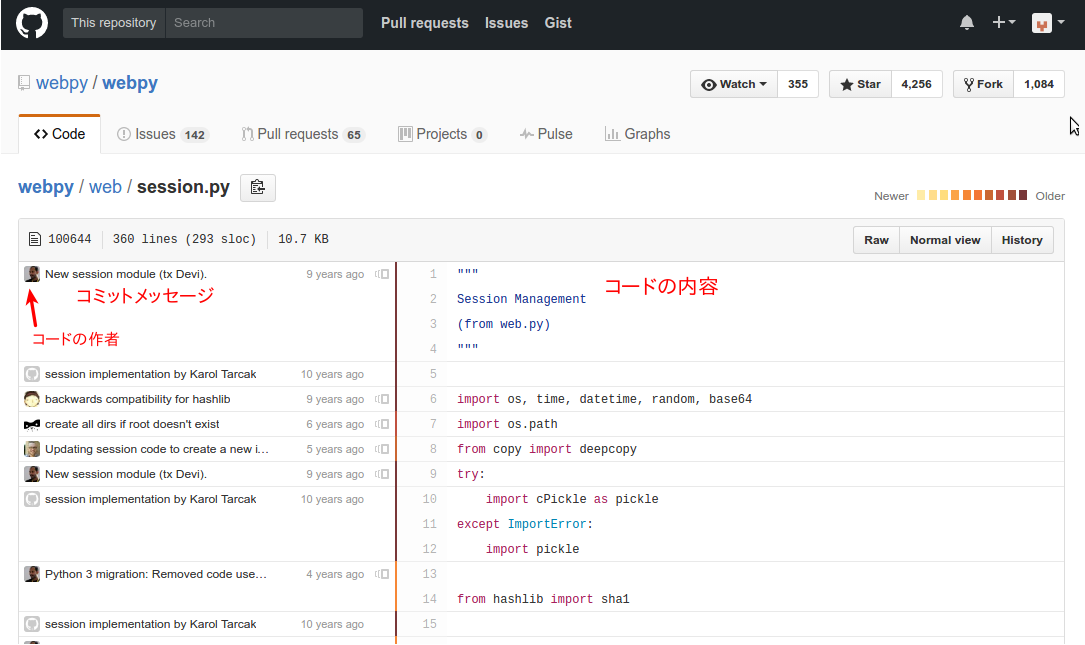This screenshot has width=1085, height=645.
Task: View blame prior to create all dirs change
Action: (x=382, y=424)
